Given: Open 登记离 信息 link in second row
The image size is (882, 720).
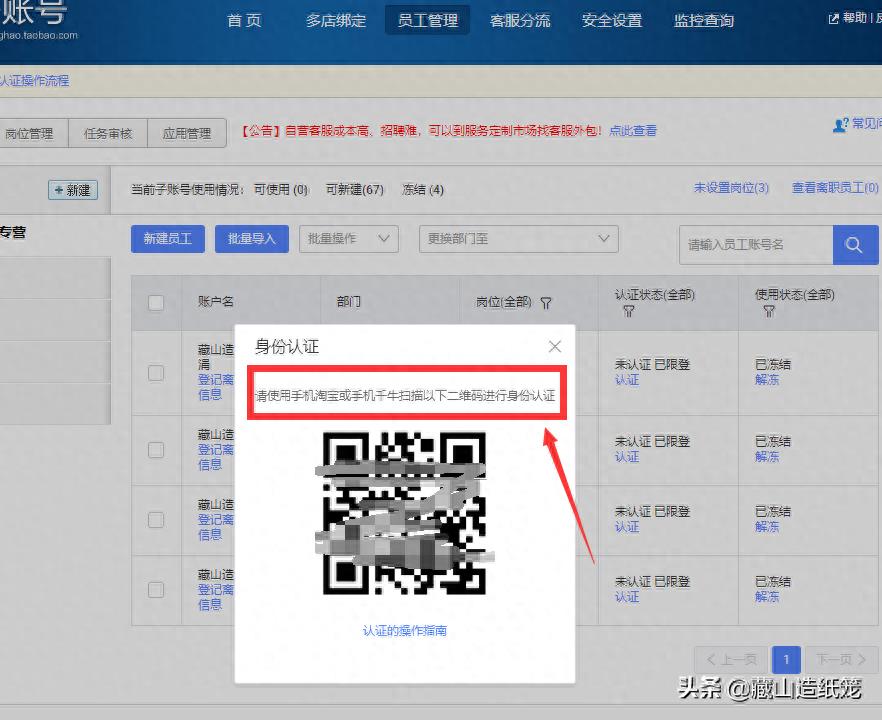Looking at the screenshot, I should click(x=215, y=457).
